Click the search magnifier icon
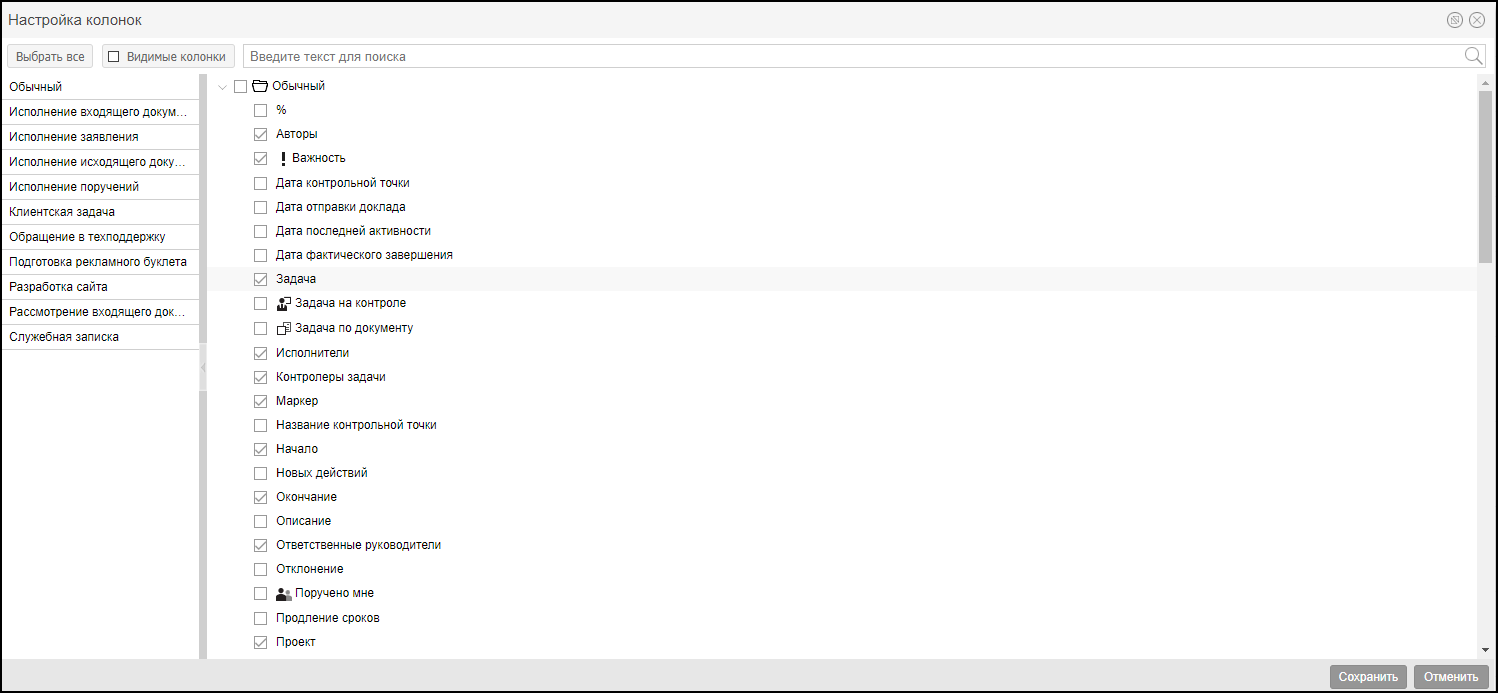 [x=1473, y=56]
